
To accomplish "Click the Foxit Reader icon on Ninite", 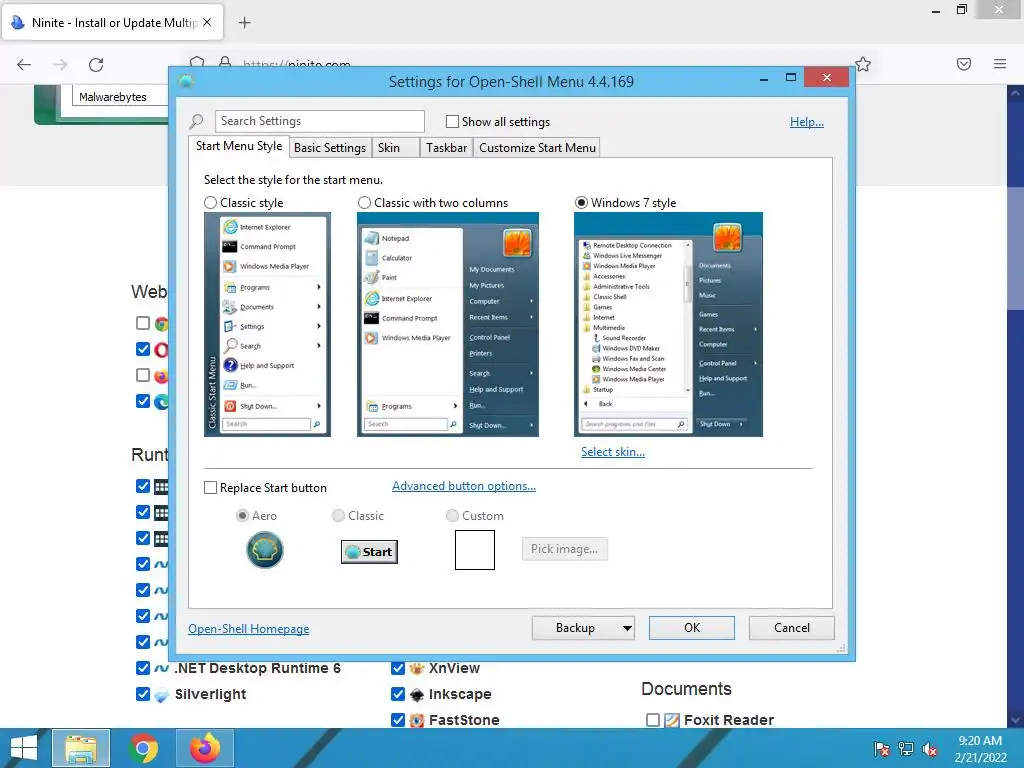I will (672, 720).
